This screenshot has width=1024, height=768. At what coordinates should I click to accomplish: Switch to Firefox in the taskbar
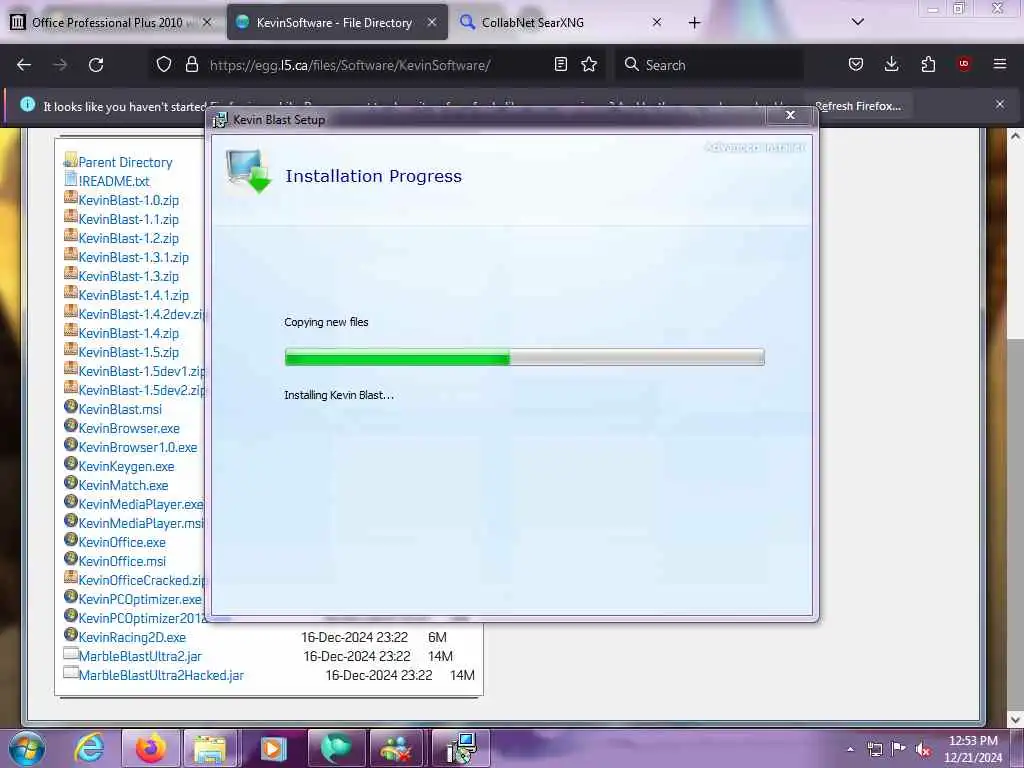click(150, 748)
